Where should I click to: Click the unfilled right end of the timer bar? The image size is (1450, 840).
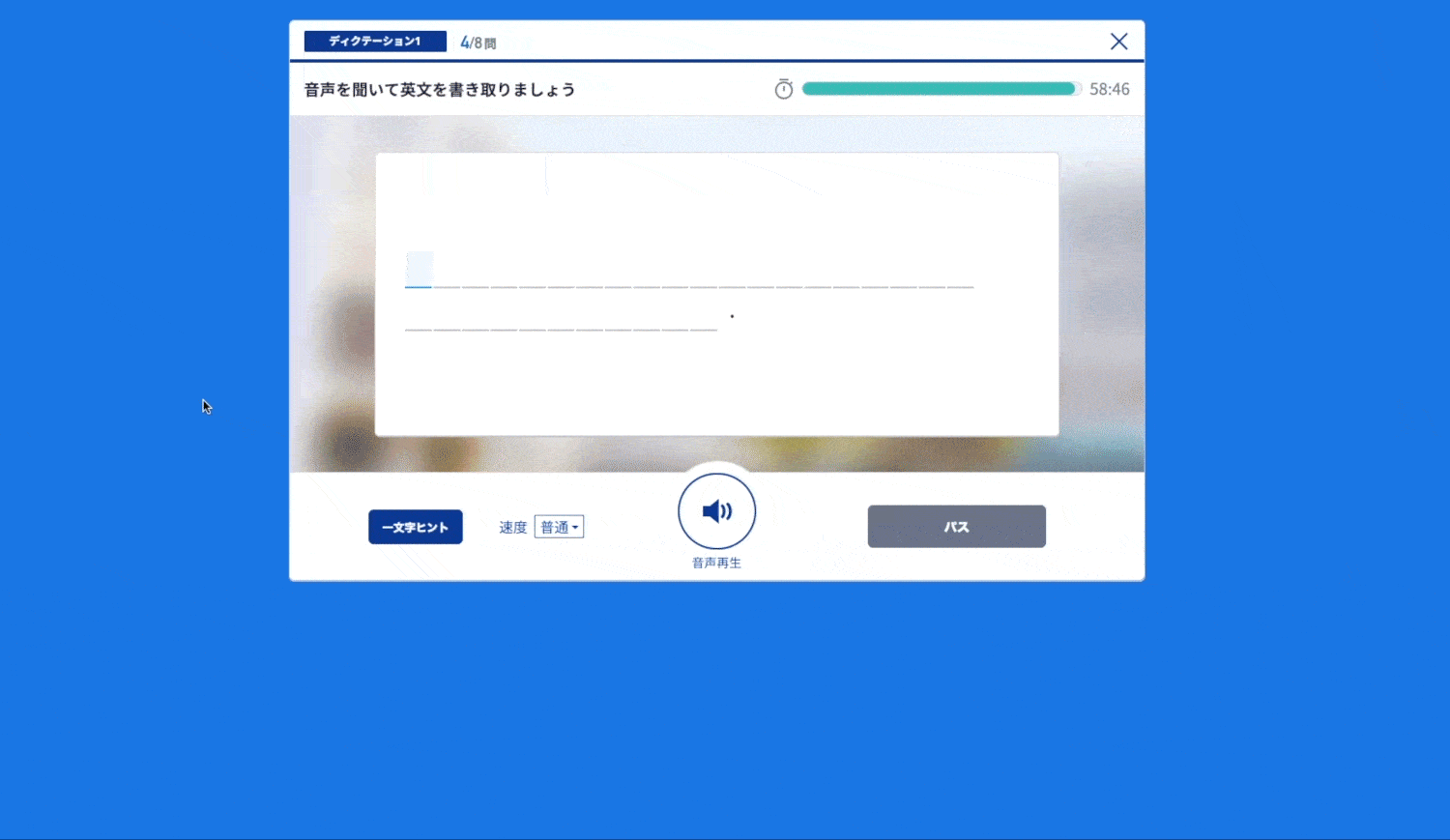(x=1078, y=89)
